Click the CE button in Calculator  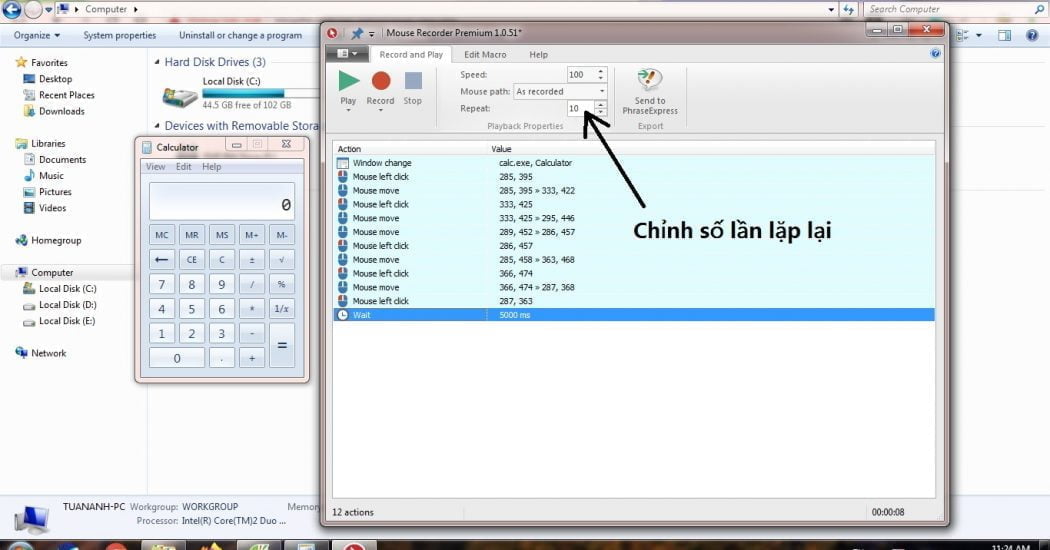(192, 260)
